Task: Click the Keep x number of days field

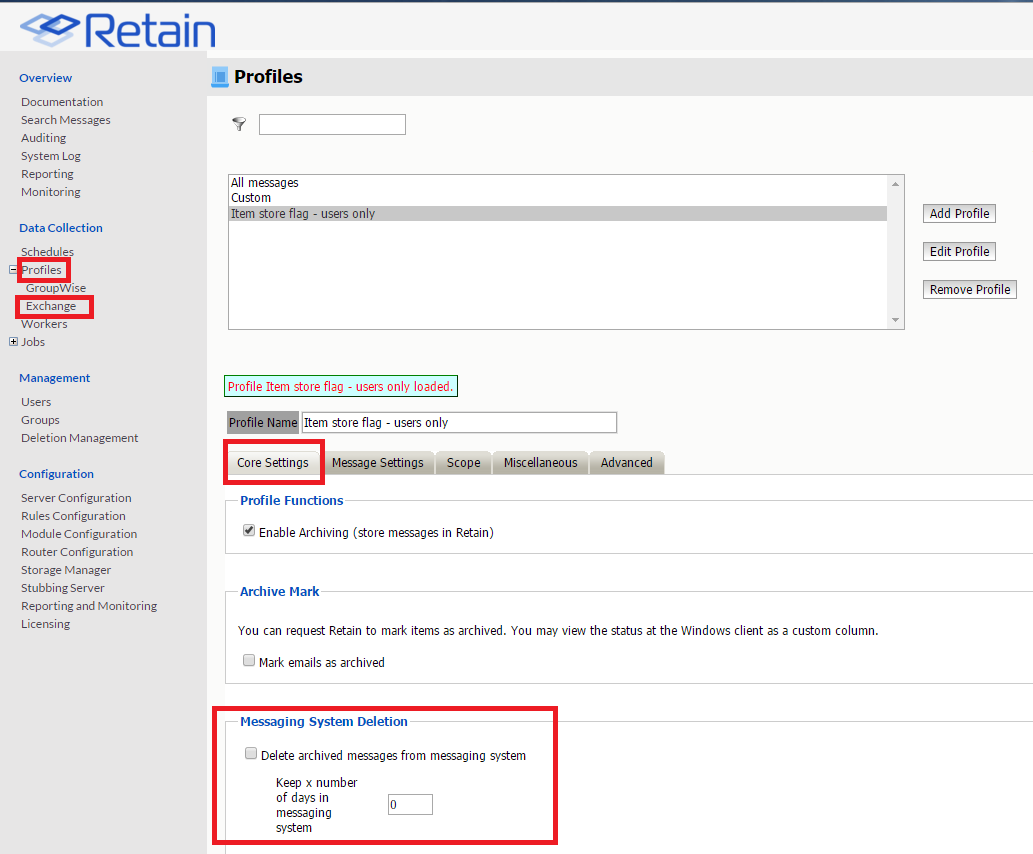Action: (x=410, y=805)
